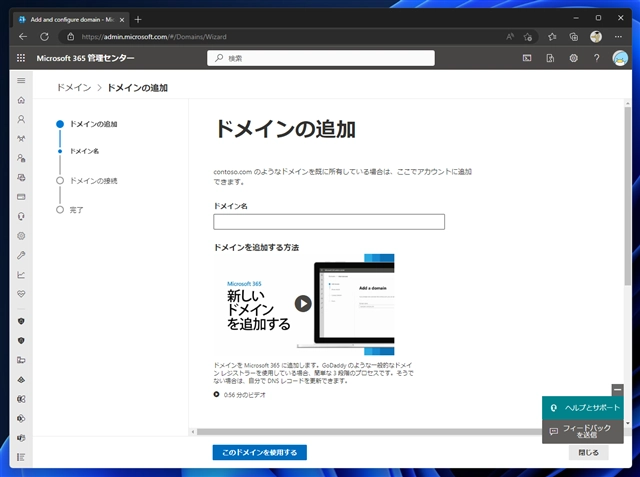The height and width of the screenshot is (477, 640).
Task: Click the browser address bar URL
Action: coord(154,37)
